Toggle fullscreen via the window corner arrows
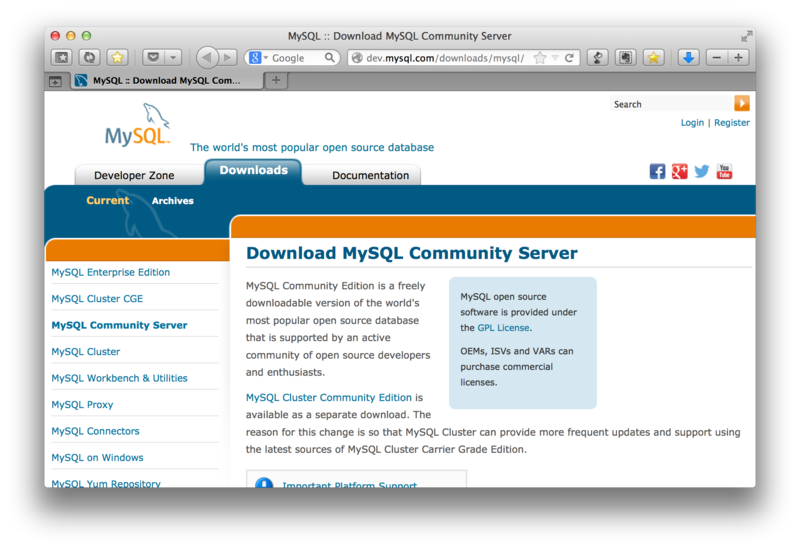The image size is (800, 549). [x=746, y=36]
